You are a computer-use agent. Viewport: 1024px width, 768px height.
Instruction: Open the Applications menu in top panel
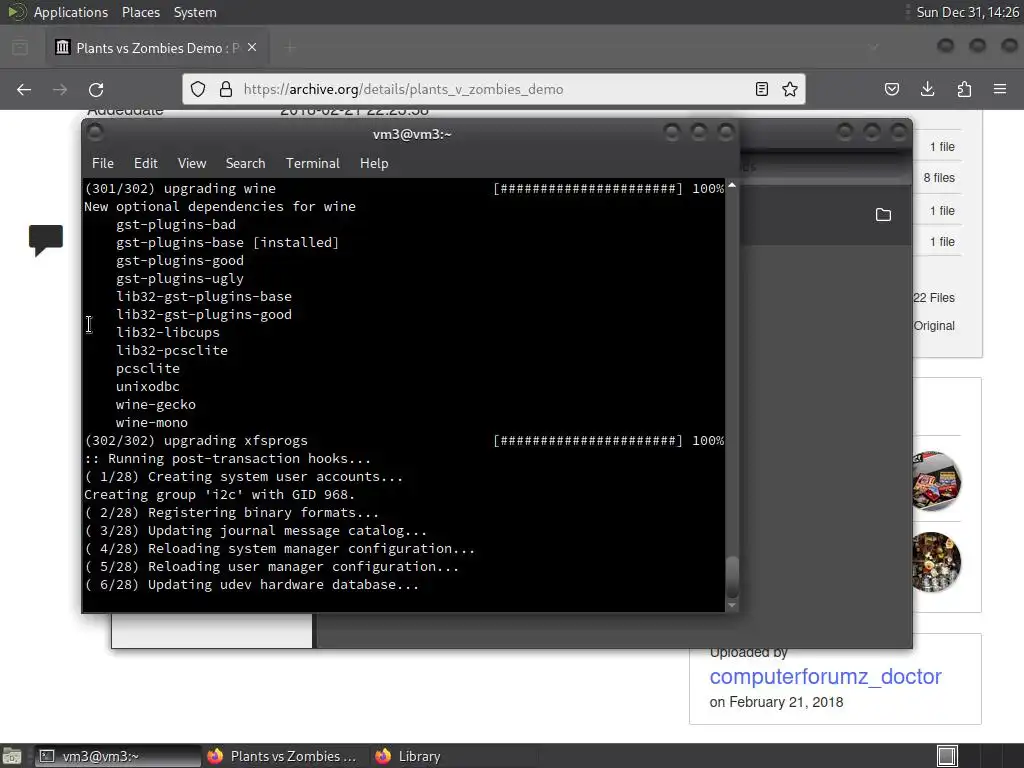pos(71,12)
